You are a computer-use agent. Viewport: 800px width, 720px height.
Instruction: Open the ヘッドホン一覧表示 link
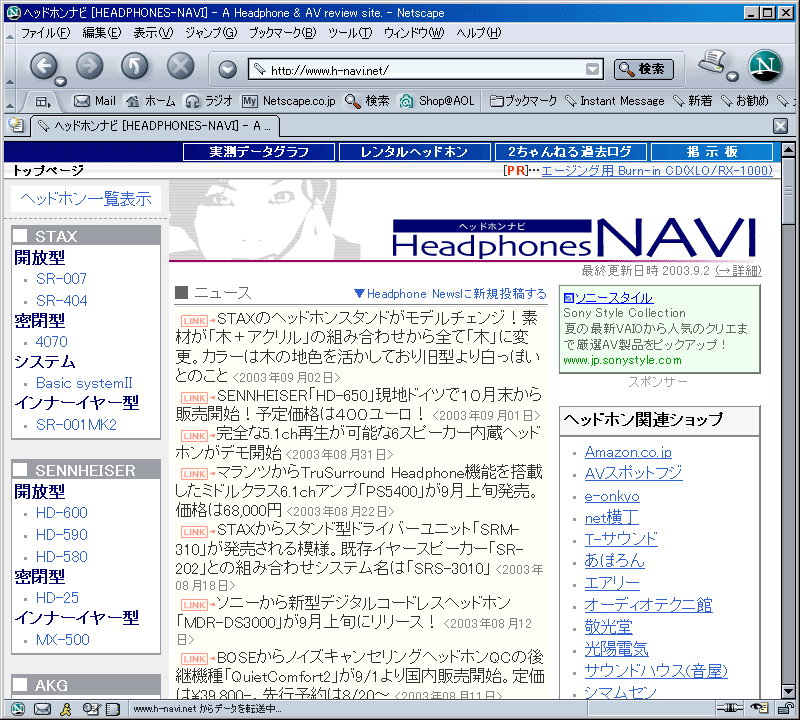coord(86,198)
